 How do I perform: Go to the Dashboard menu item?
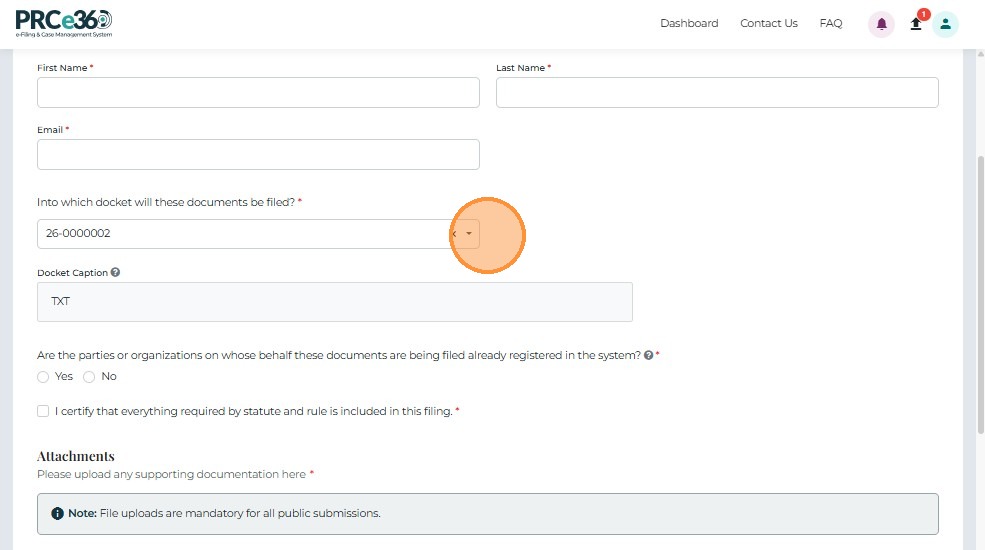(x=689, y=24)
